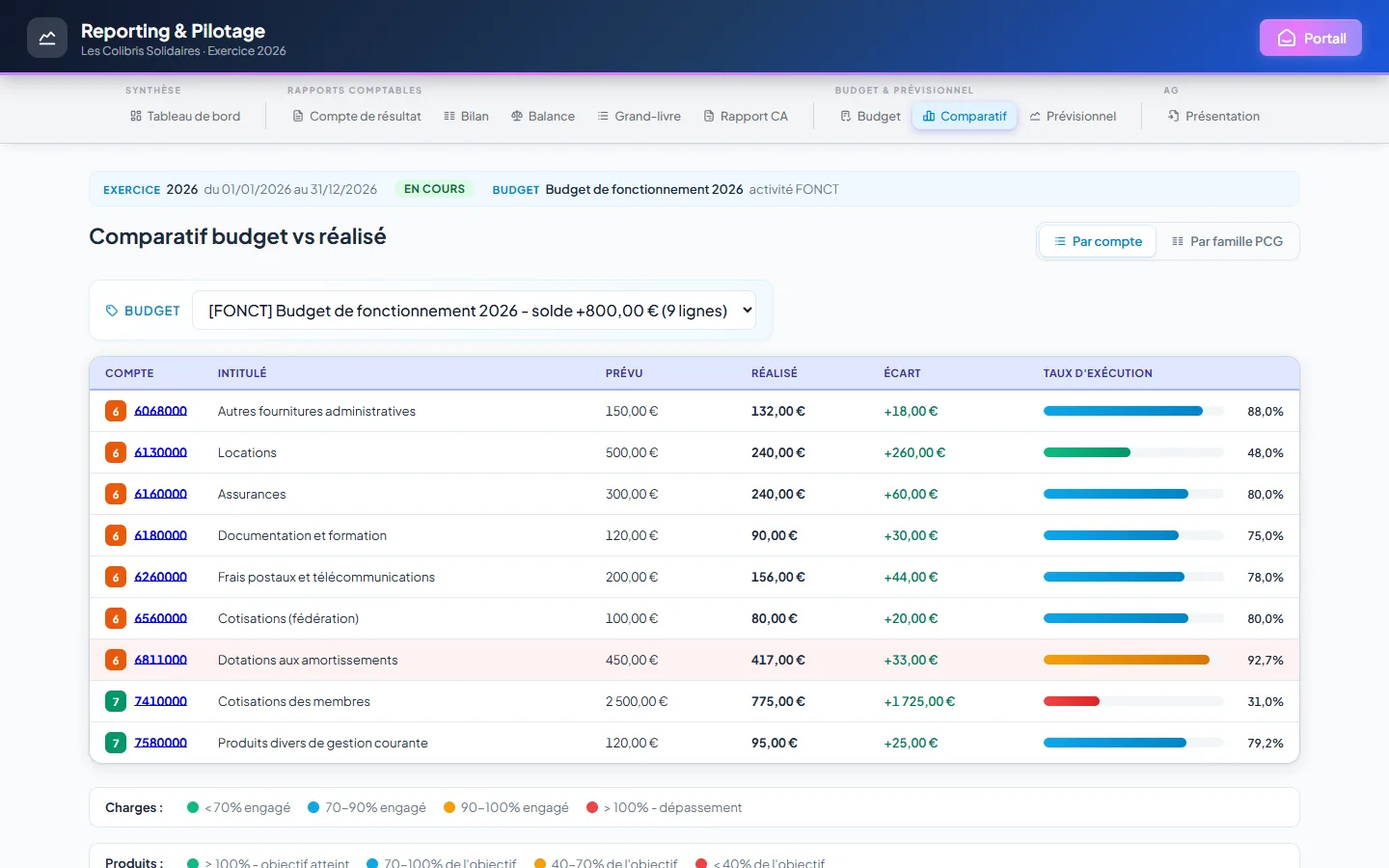Click the red '> 100% - dépassement' legend dot

pyautogui.click(x=592, y=807)
